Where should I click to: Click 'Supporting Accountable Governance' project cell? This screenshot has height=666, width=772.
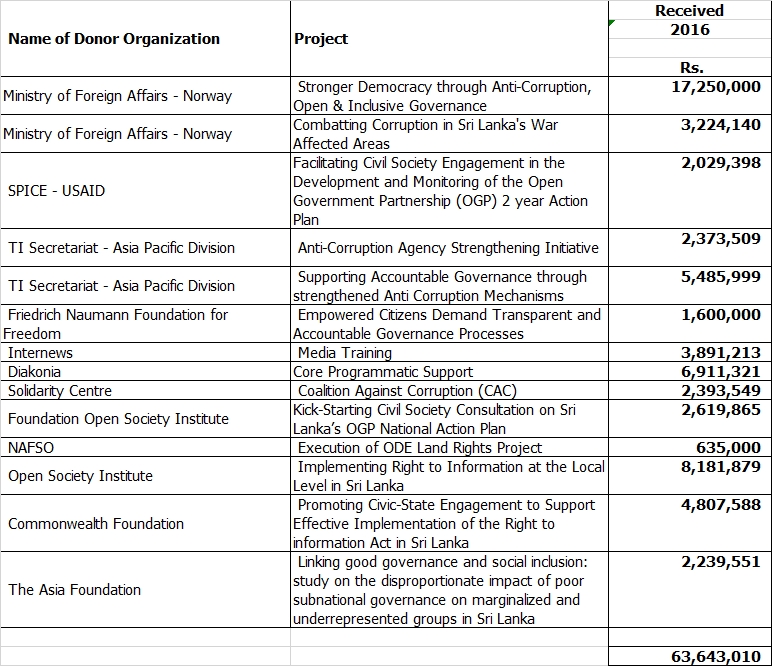(x=449, y=285)
